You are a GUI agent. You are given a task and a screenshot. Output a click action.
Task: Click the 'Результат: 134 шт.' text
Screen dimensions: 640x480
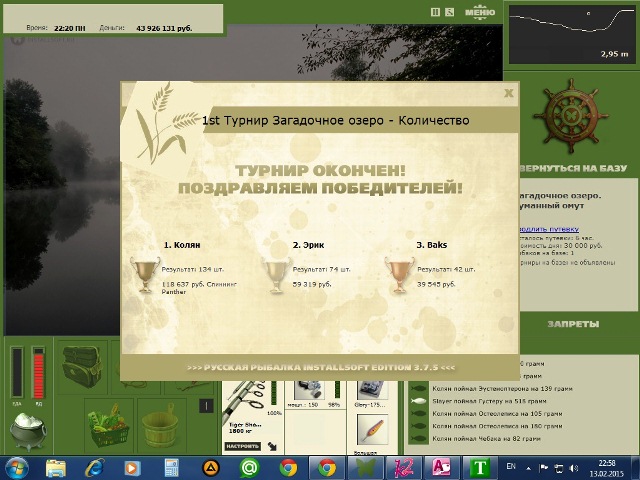click(x=193, y=269)
